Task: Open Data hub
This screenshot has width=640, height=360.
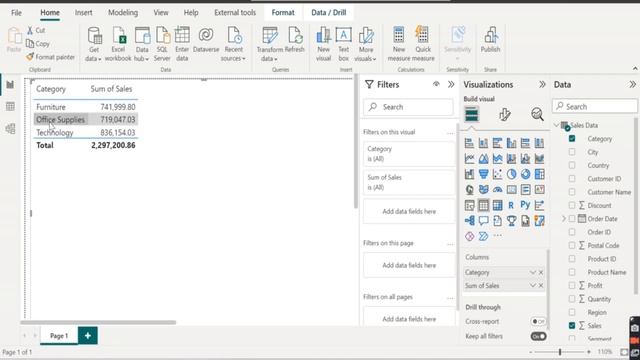Action: tap(142, 44)
